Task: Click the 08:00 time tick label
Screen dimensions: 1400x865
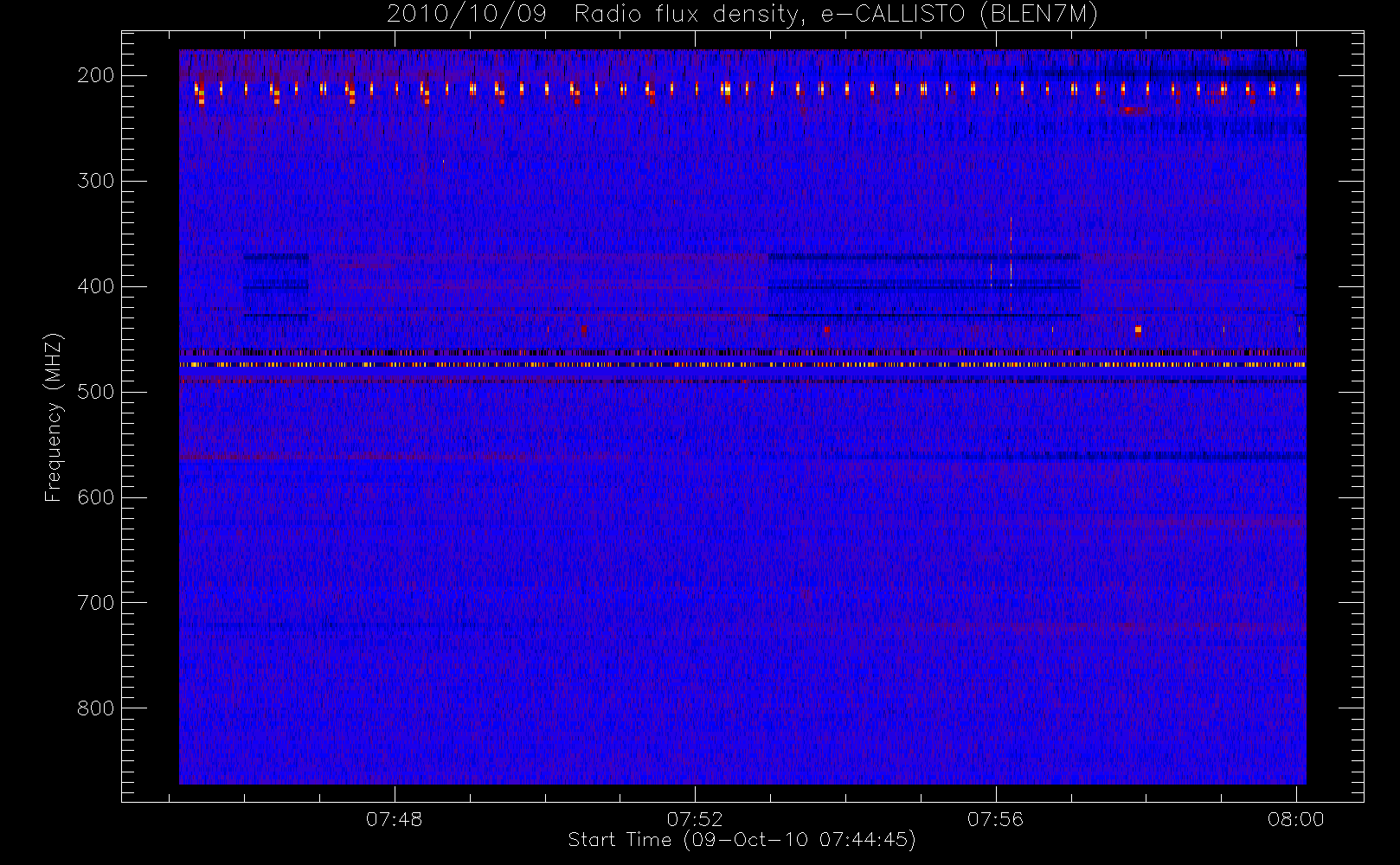Action: tap(1296, 819)
